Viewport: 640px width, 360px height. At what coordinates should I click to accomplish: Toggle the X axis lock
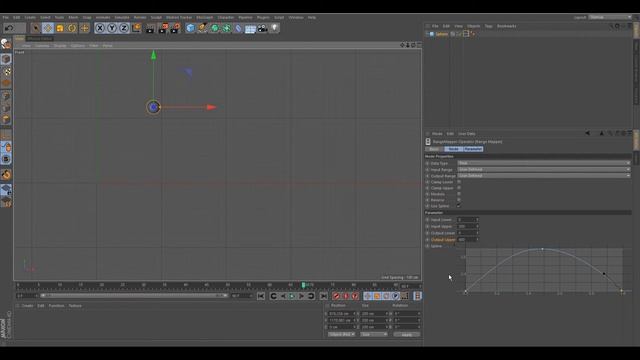coord(100,28)
